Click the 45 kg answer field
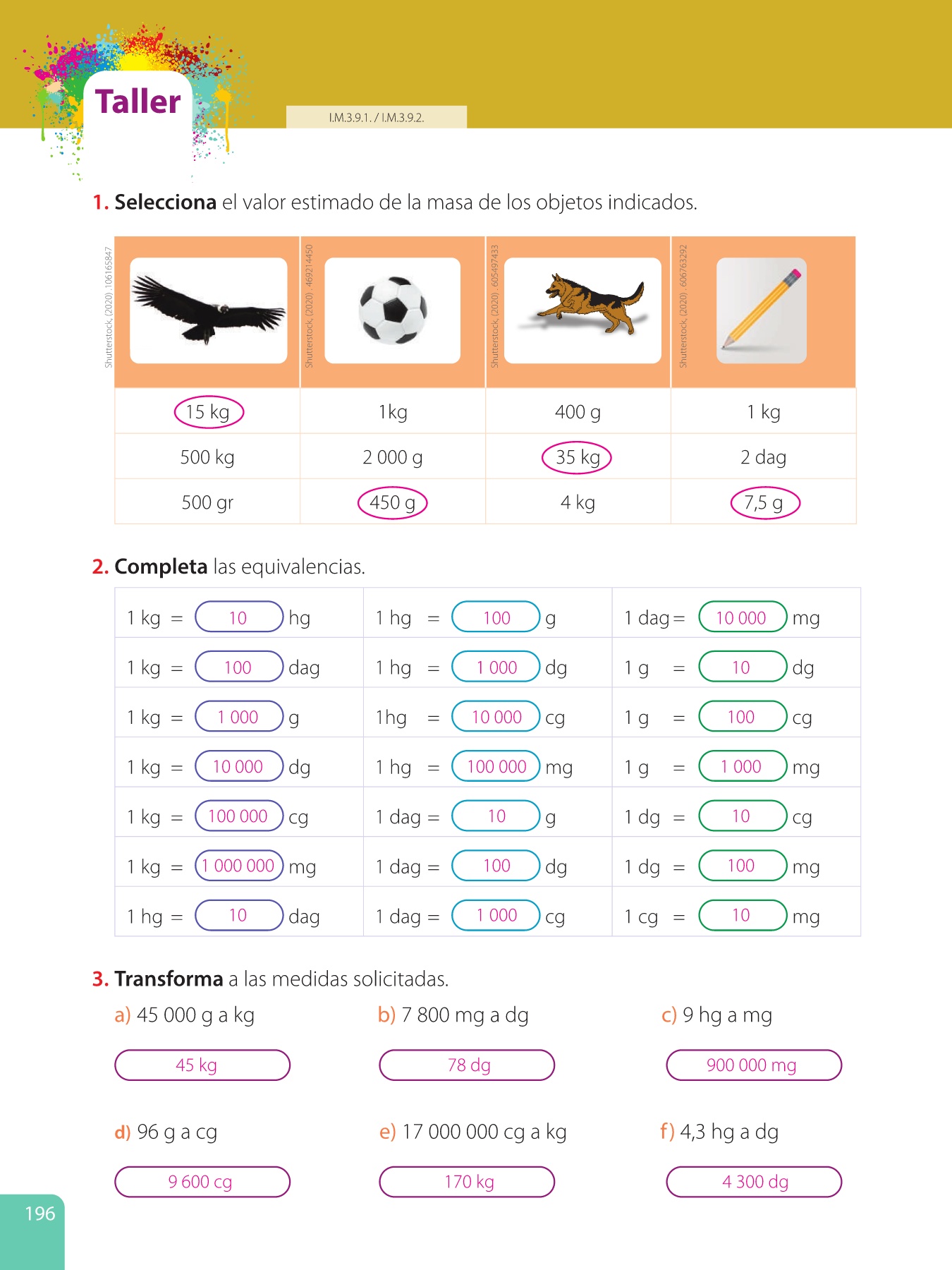 (x=202, y=1065)
